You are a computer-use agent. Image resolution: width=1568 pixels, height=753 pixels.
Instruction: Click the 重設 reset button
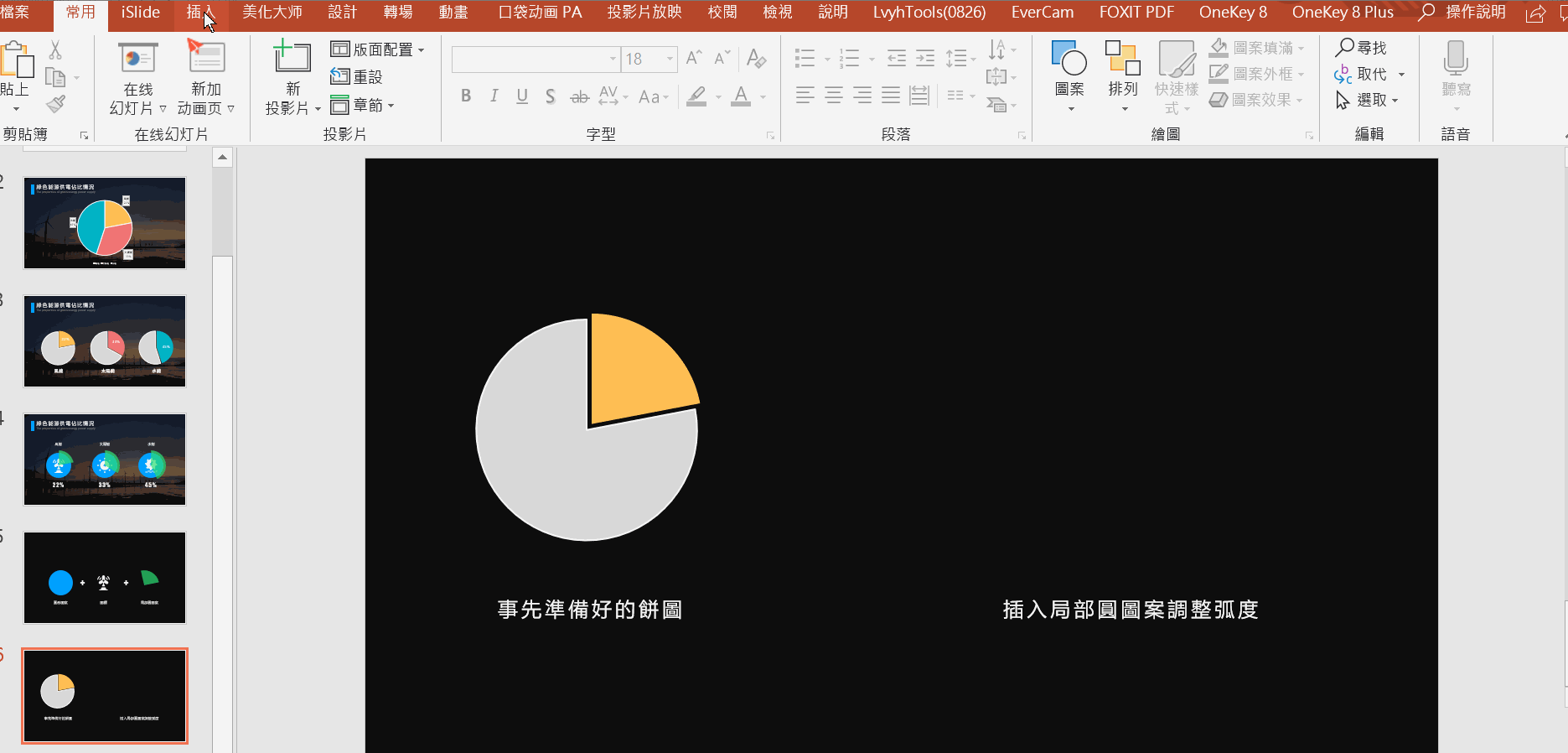pyautogui.click(x=357, y=77)
